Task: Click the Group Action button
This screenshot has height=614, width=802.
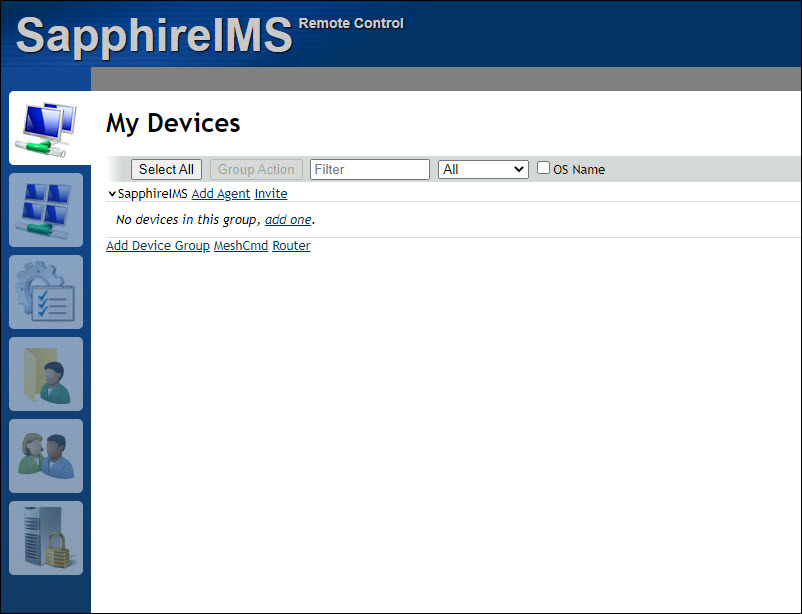Action: 256,168
